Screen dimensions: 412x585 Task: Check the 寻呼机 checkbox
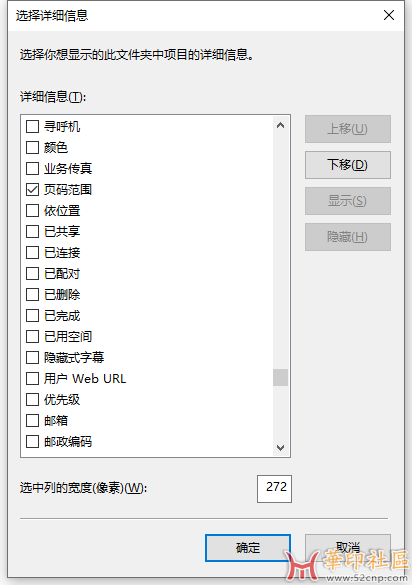coord(32,126)
